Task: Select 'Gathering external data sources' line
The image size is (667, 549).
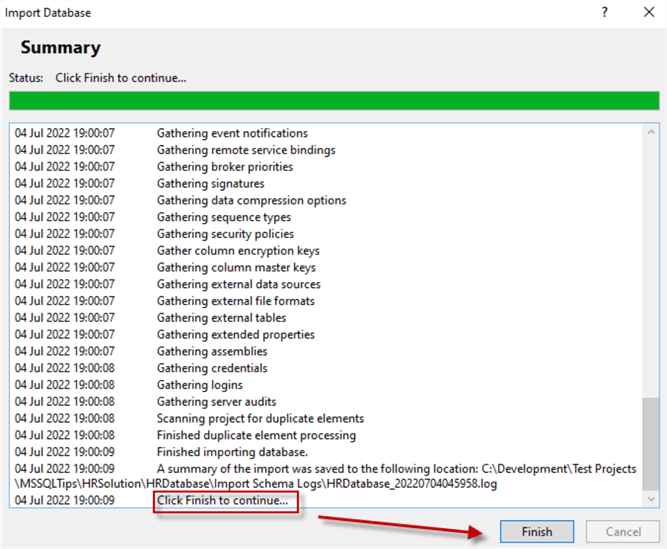Action: point(239,284)
